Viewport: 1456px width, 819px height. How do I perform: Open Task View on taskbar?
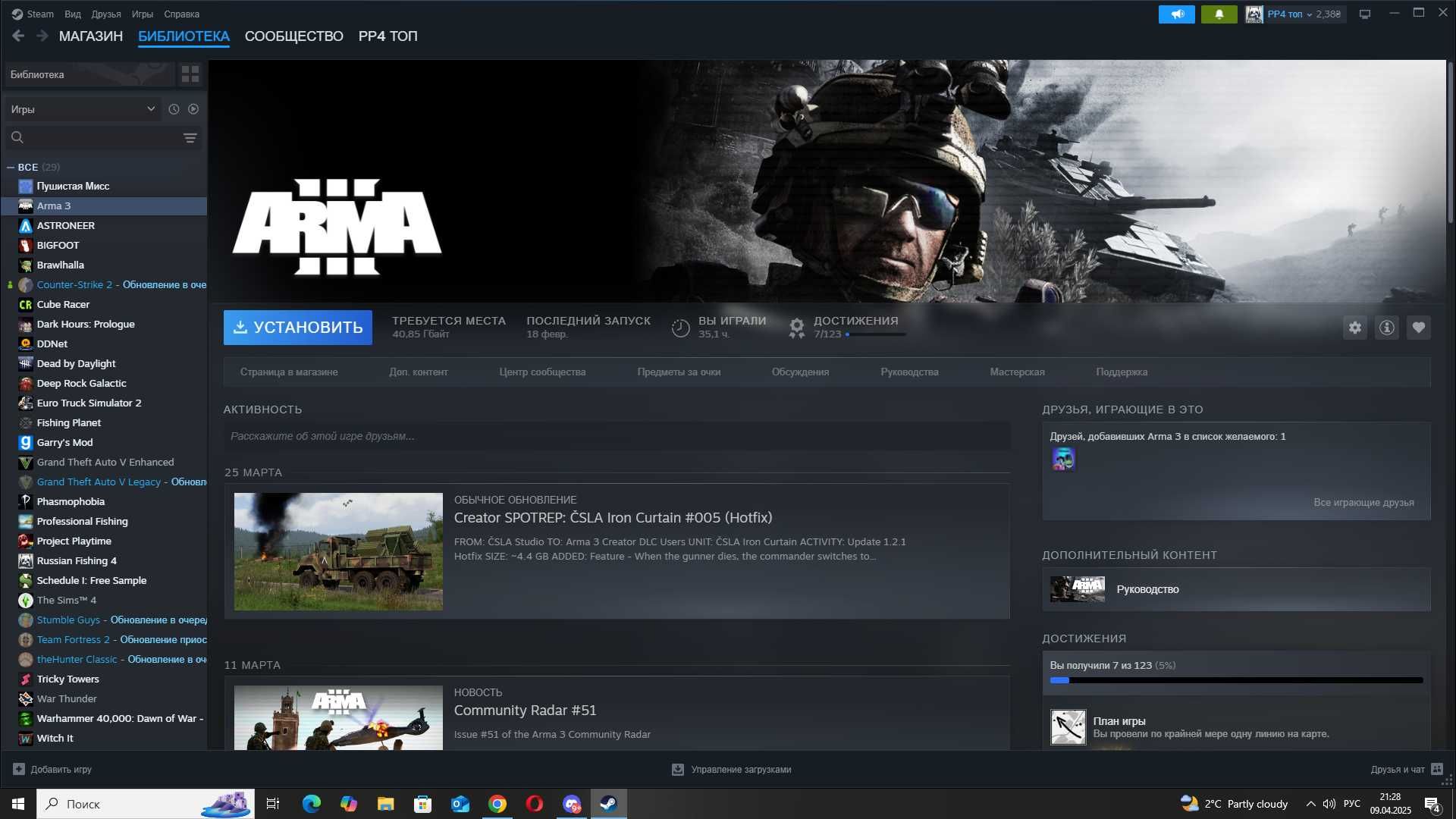(273, 804)
